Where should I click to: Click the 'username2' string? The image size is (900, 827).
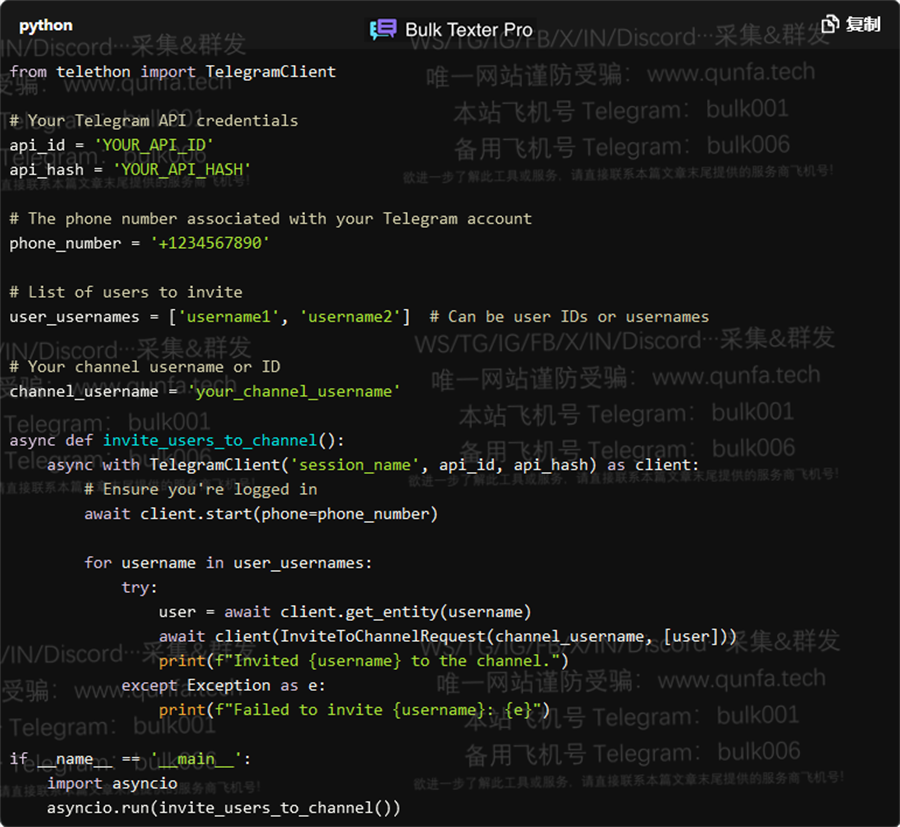(350, 317)
